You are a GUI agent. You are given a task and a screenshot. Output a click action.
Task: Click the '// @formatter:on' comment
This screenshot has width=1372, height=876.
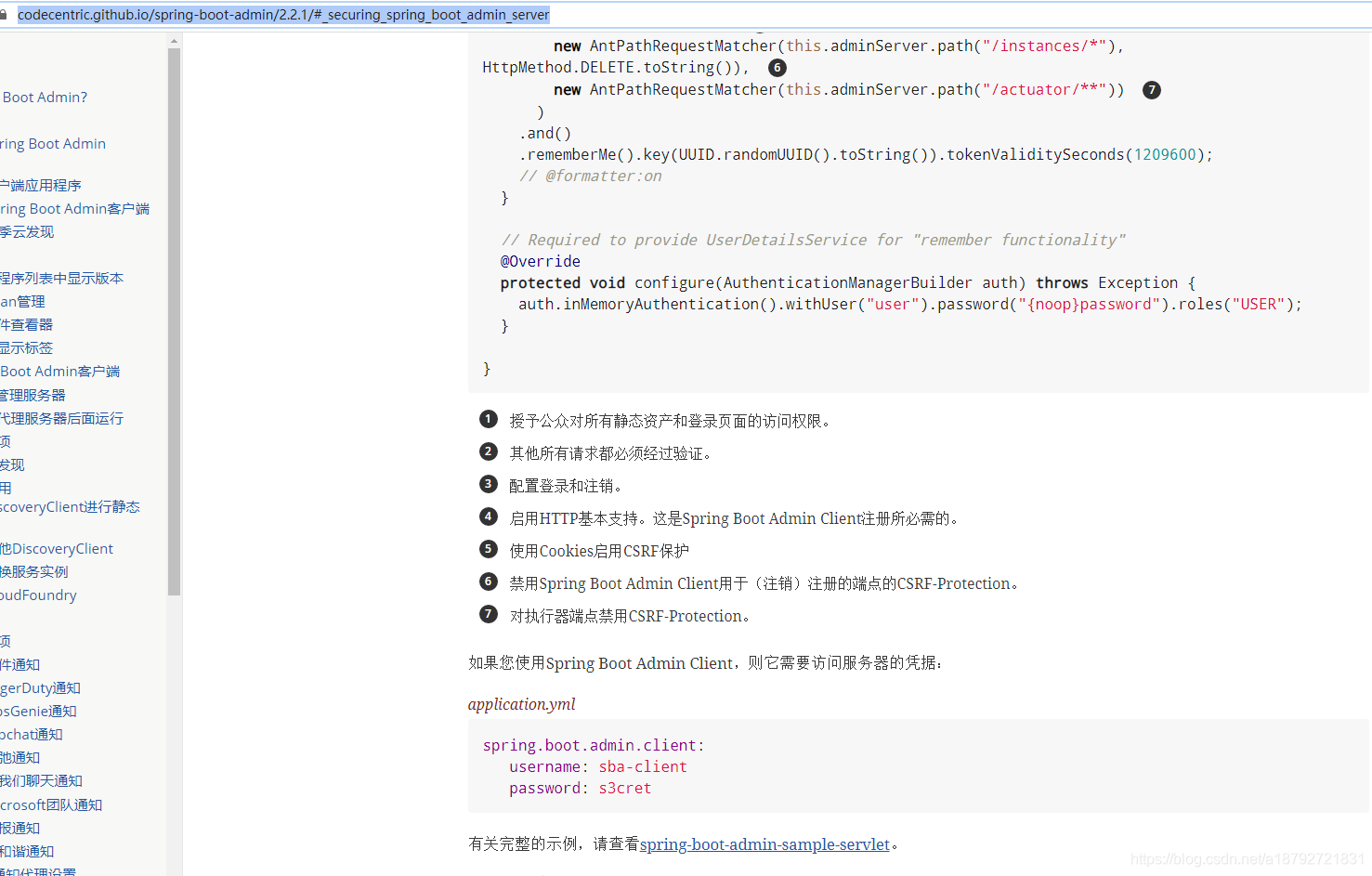[591, 177]
